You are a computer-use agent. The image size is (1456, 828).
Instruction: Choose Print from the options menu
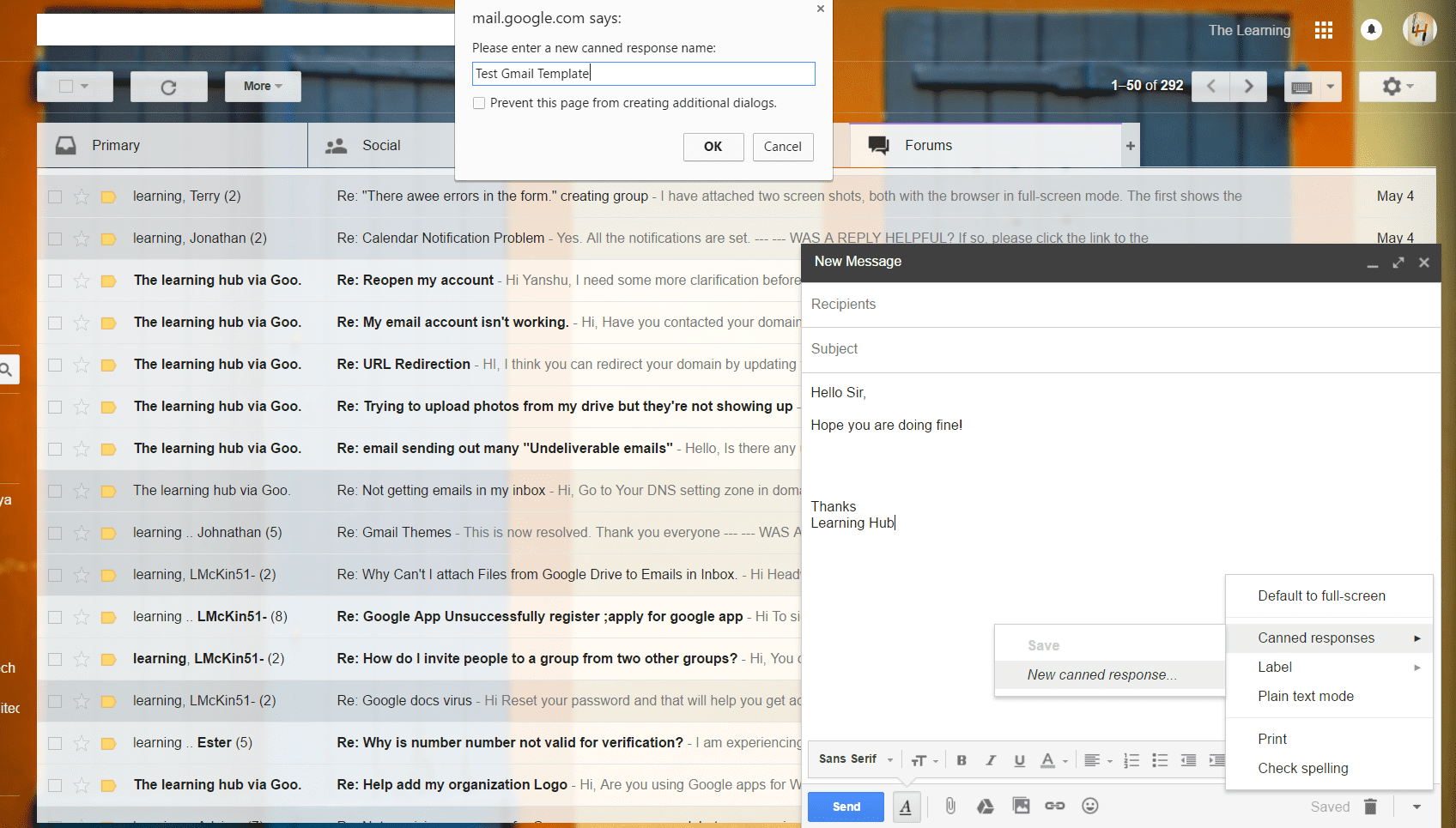[x=1329, y=740]
